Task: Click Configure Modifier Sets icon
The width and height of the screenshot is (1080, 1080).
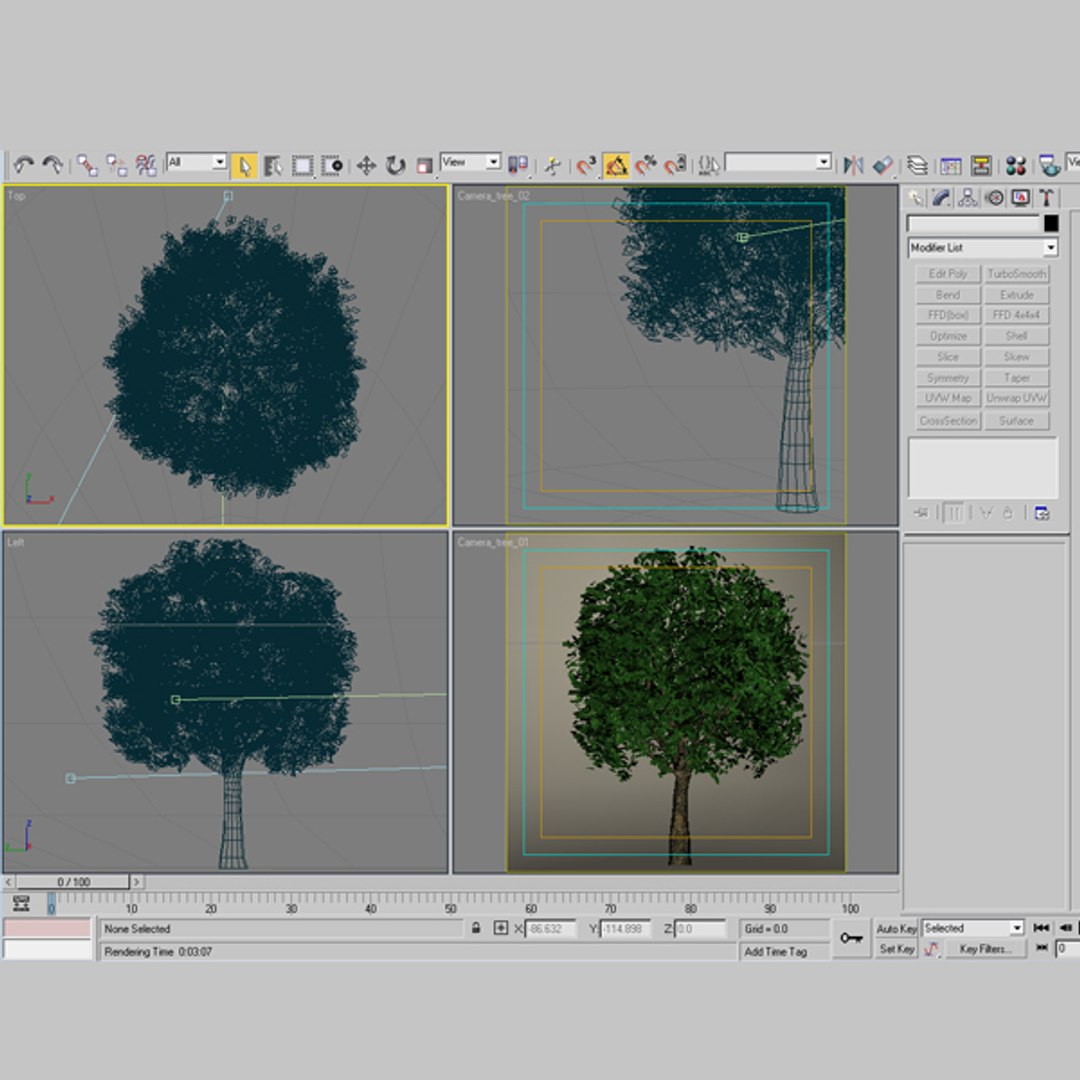Action: tap(1041, 513)
